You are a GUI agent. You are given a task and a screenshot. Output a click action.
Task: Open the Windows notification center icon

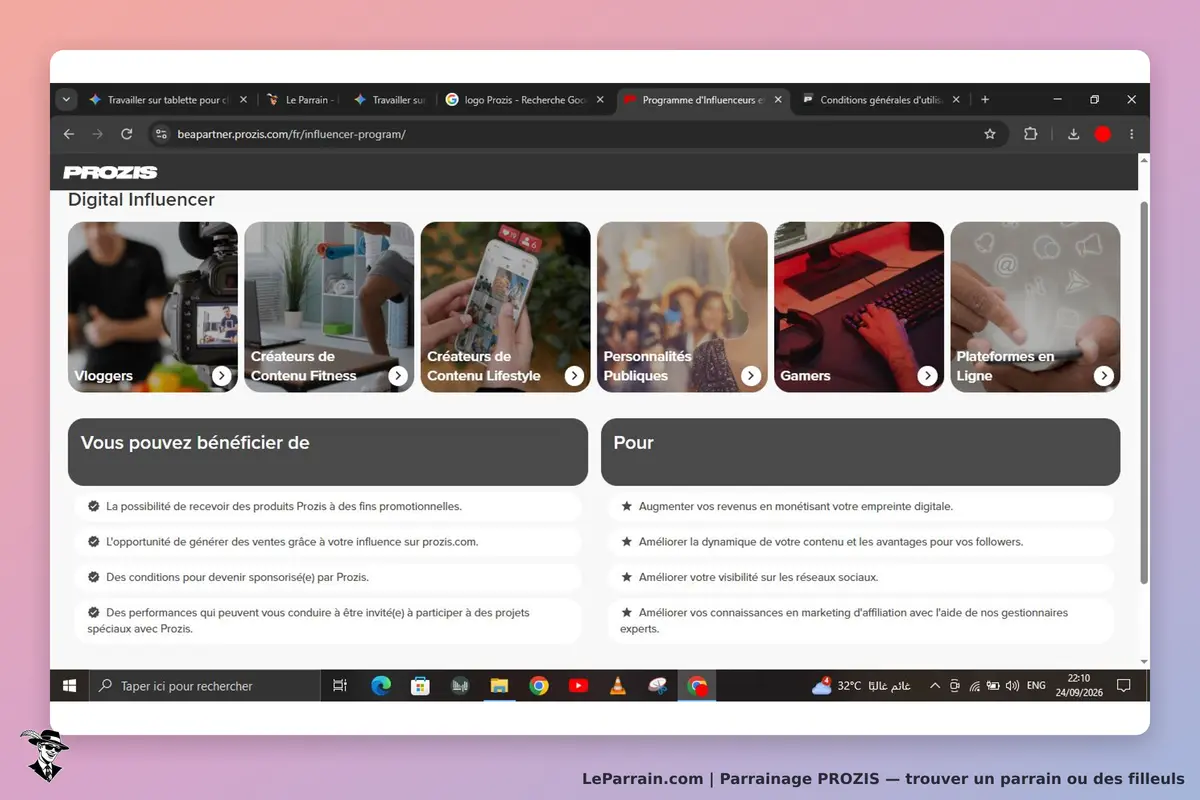click(x=1123, y=686)
